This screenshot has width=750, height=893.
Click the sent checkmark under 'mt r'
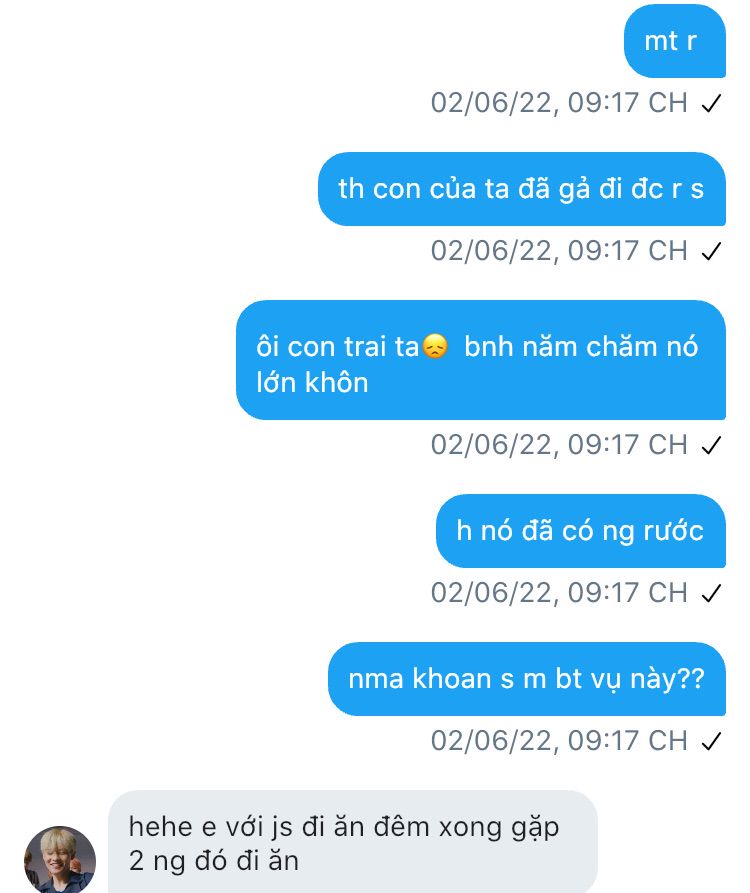point(712,103)
